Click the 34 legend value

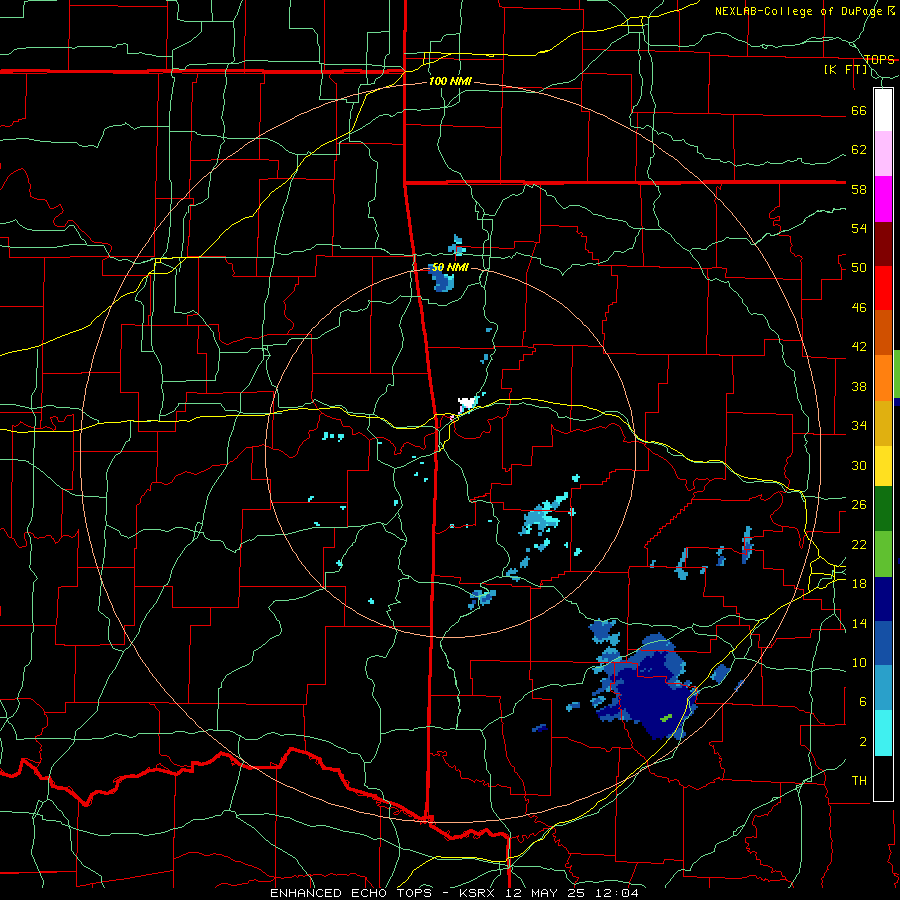click(x=859, y=425)
